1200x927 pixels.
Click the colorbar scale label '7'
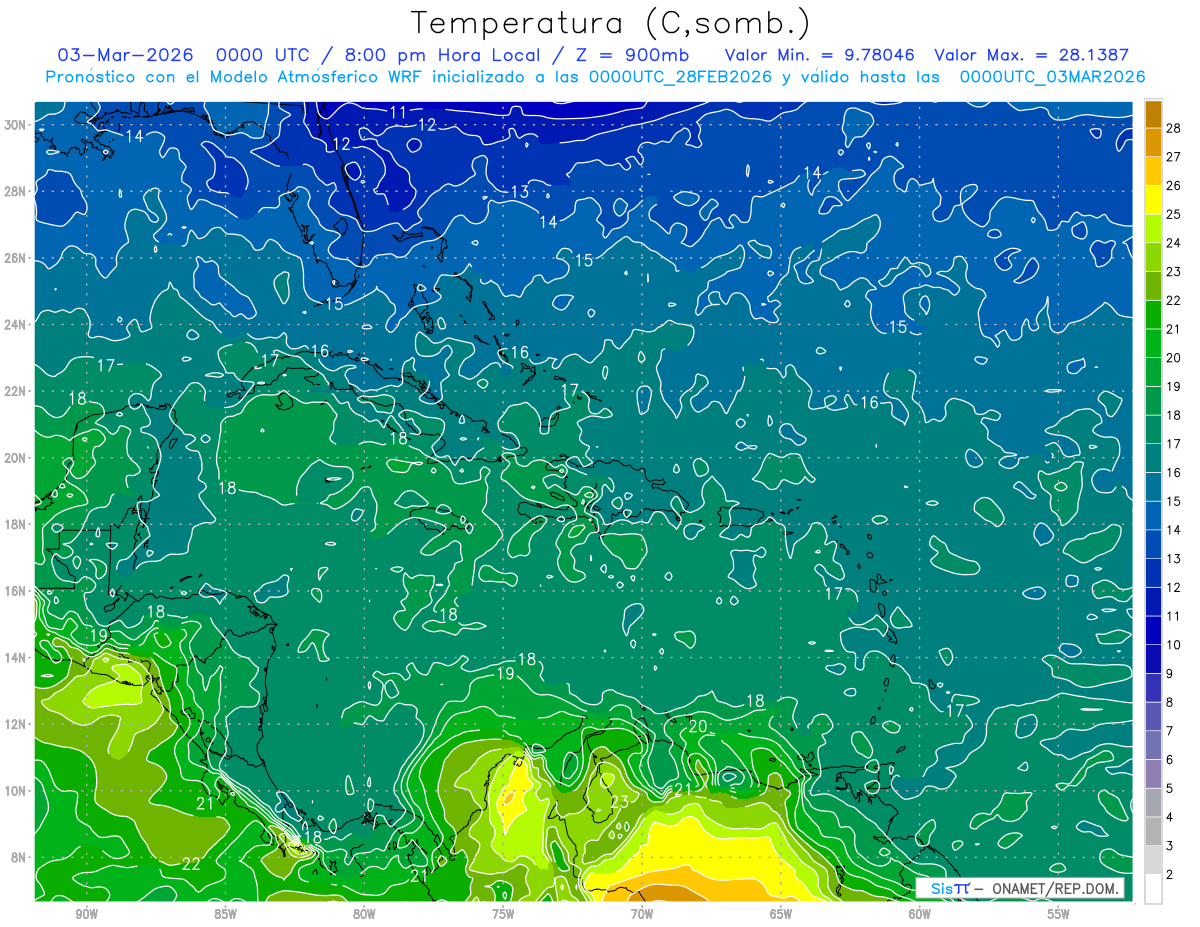tap(1170, 731)
